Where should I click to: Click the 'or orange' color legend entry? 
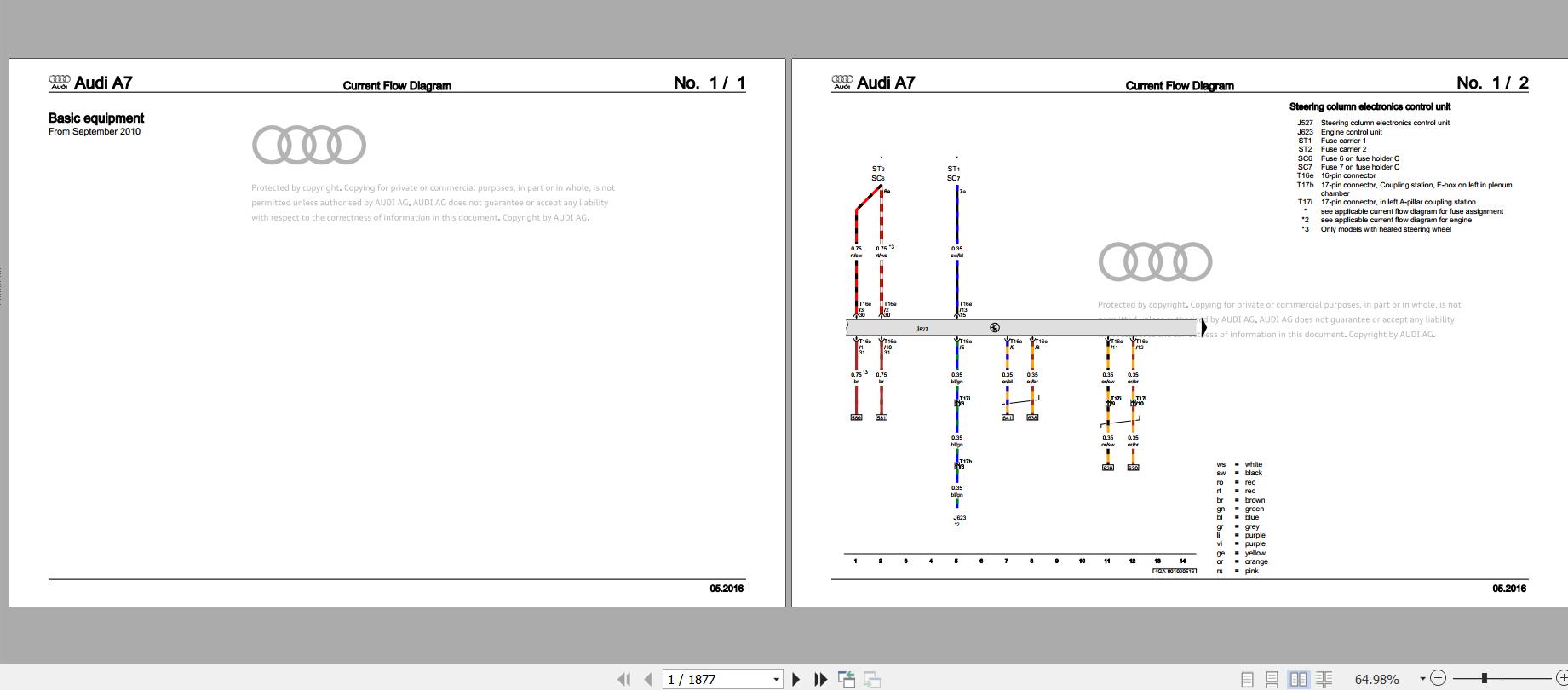tap(1242, 561)
